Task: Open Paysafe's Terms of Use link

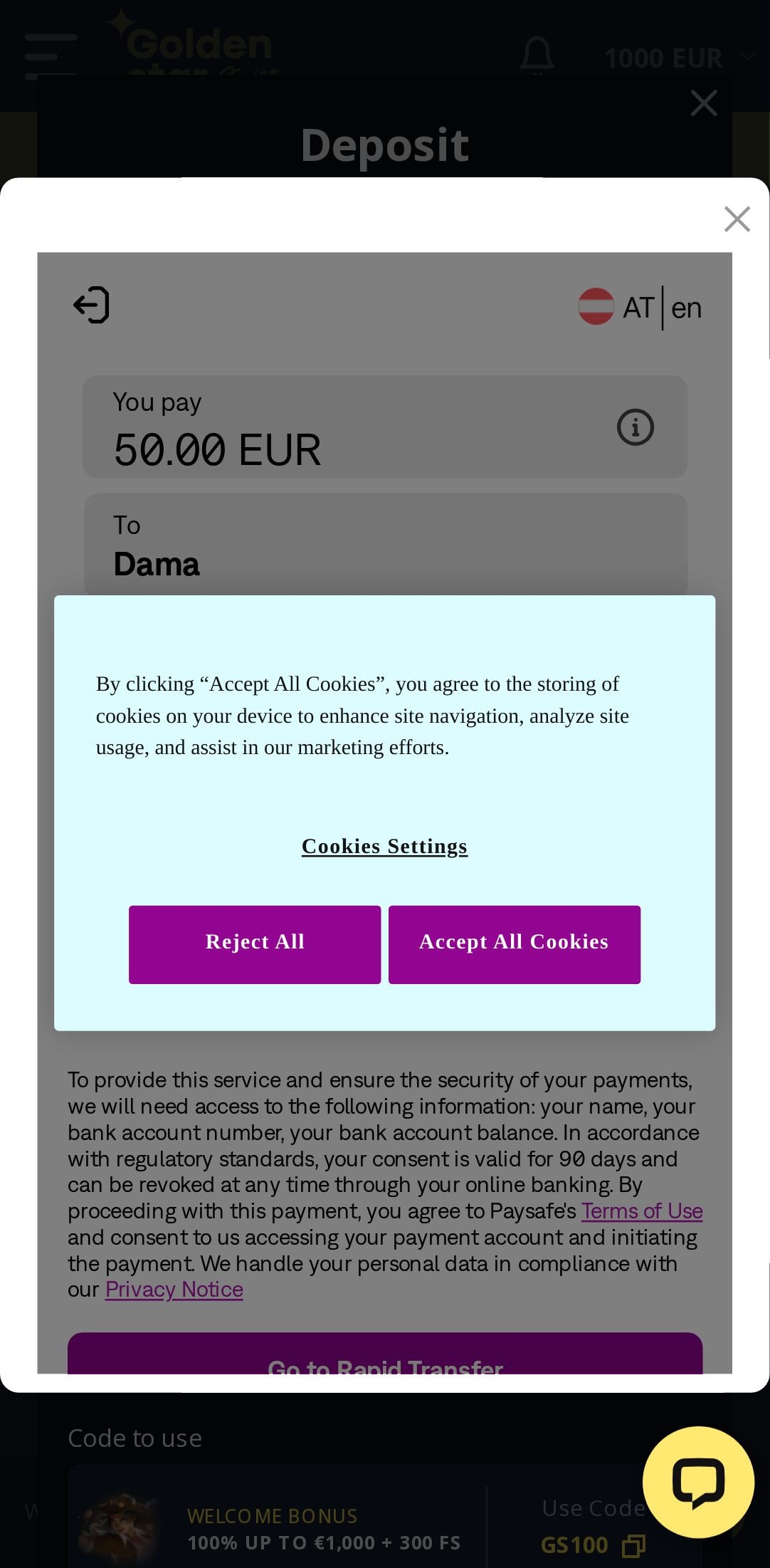Action: (642, 1211)
